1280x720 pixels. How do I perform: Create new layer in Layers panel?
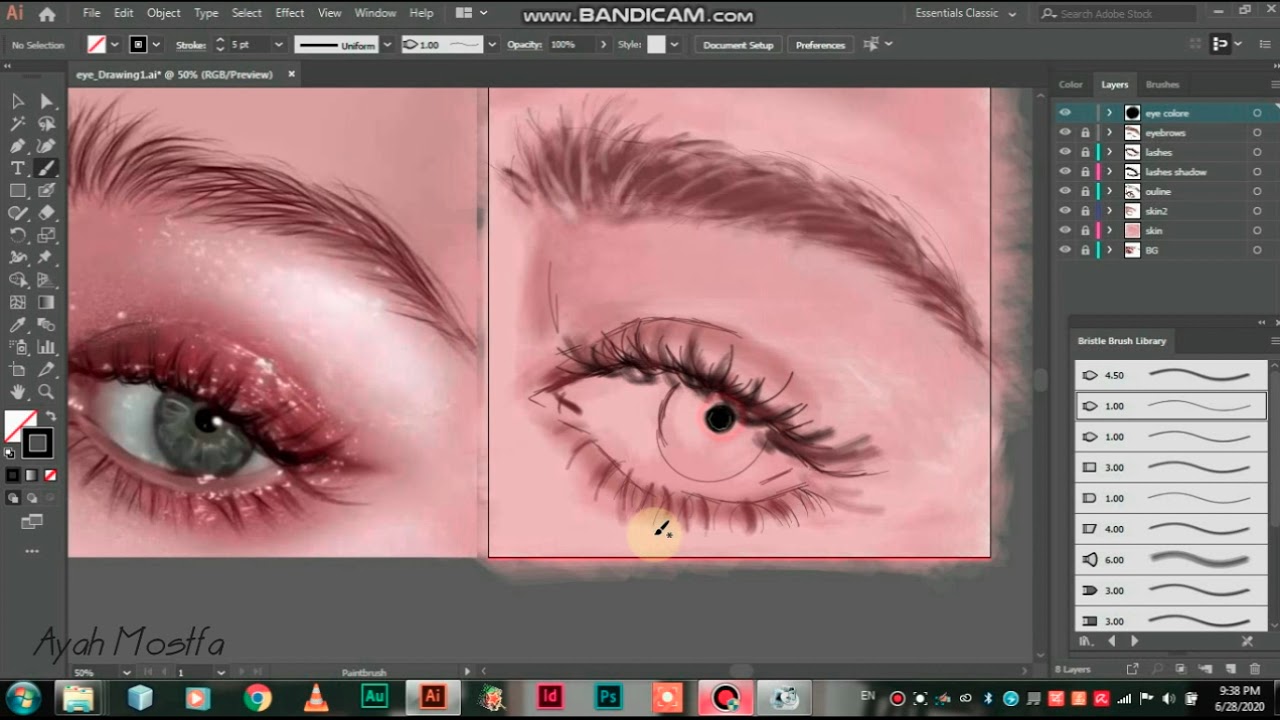coord(1231,669)
